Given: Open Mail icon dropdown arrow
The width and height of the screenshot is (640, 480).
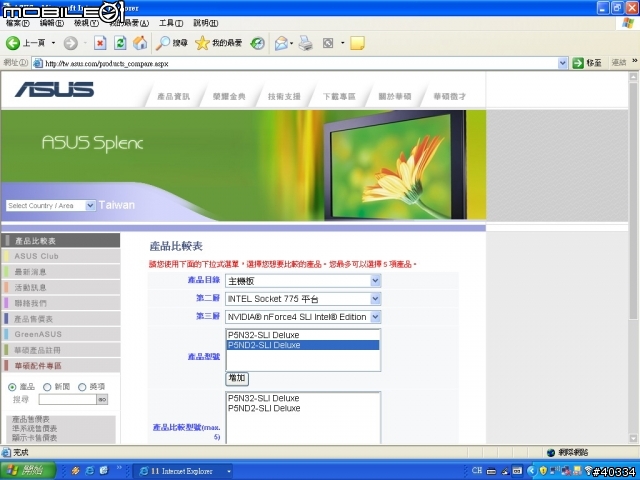Looking at the screenshot, I should pyautogui.click(x=291, y=43).
